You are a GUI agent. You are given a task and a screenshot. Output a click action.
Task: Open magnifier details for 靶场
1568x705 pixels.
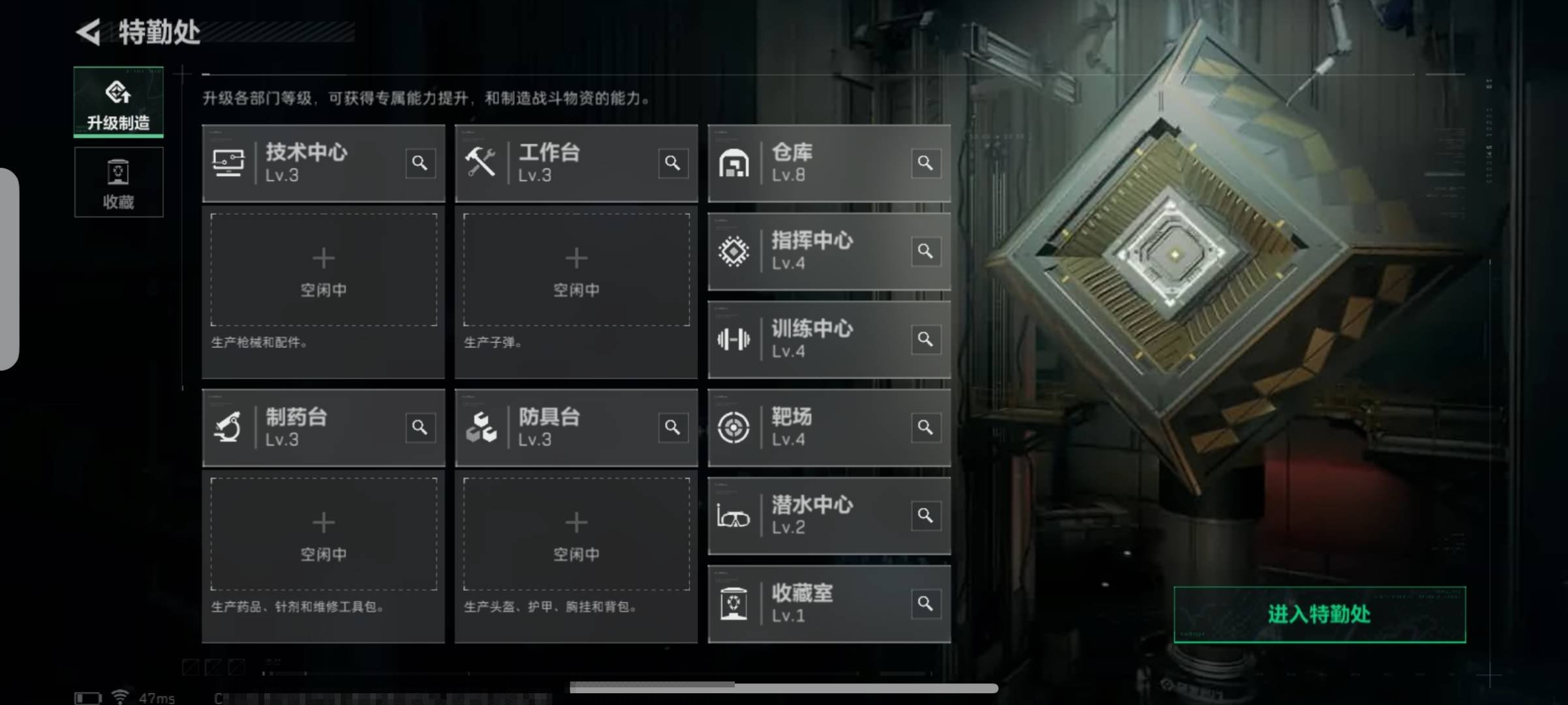[x=925, y=427]
